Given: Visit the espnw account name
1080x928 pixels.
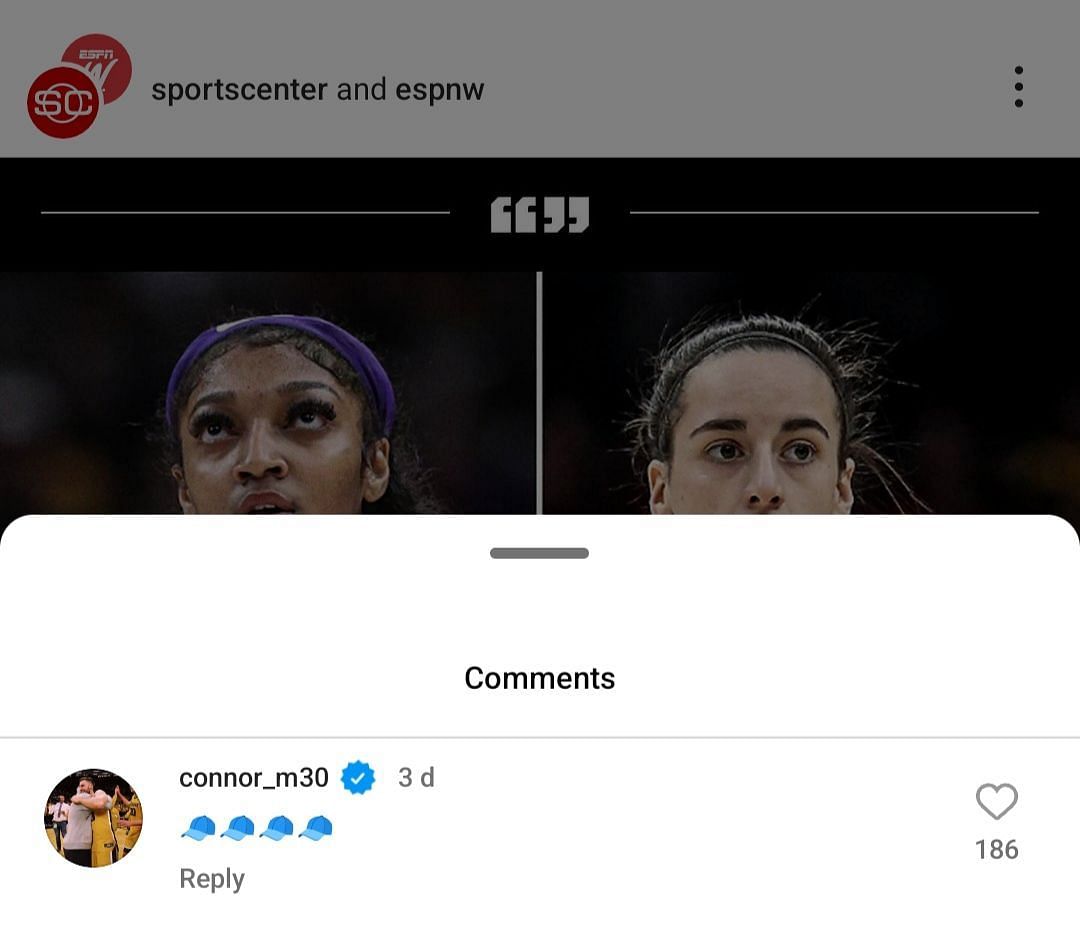Looking at the screenshot, I should 439,90.
